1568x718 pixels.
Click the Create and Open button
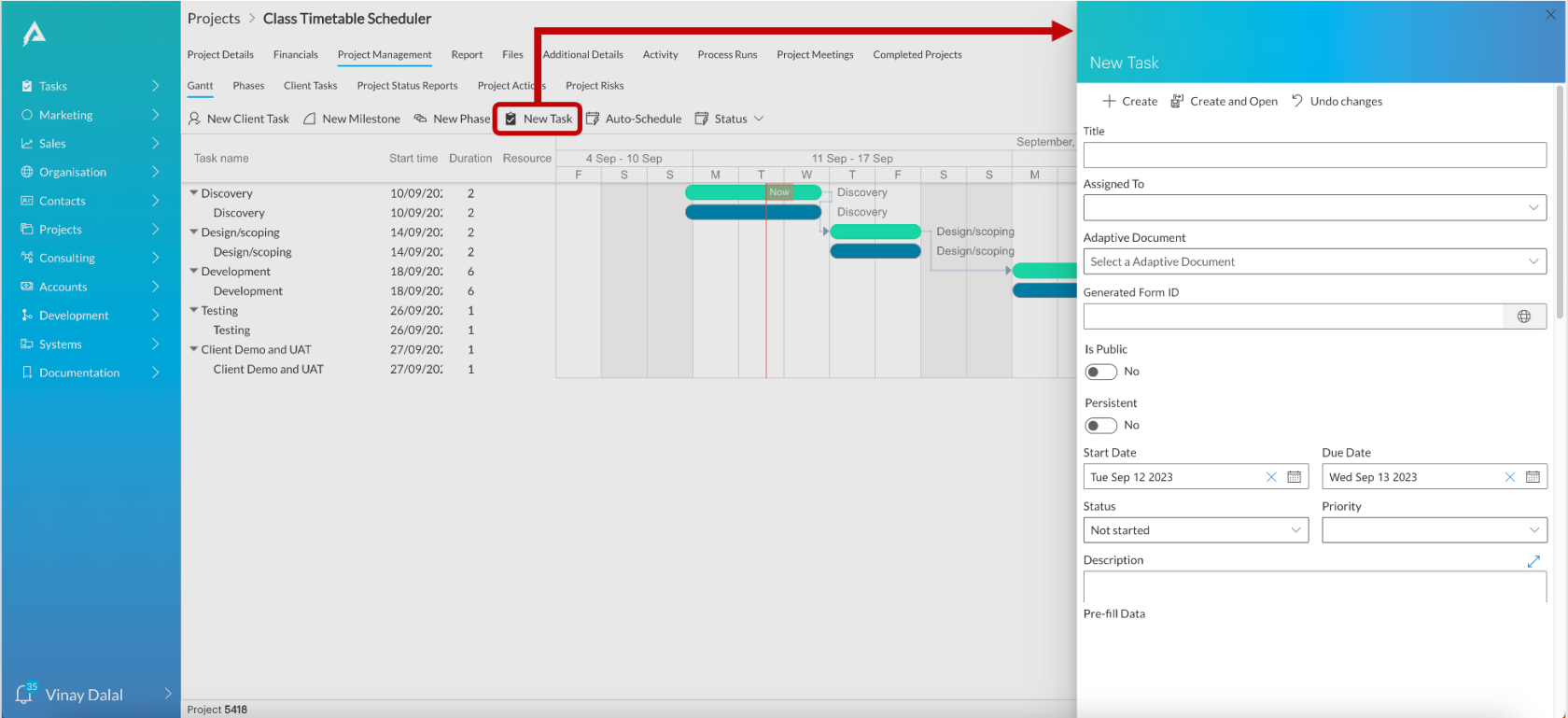pos(1224,101)
